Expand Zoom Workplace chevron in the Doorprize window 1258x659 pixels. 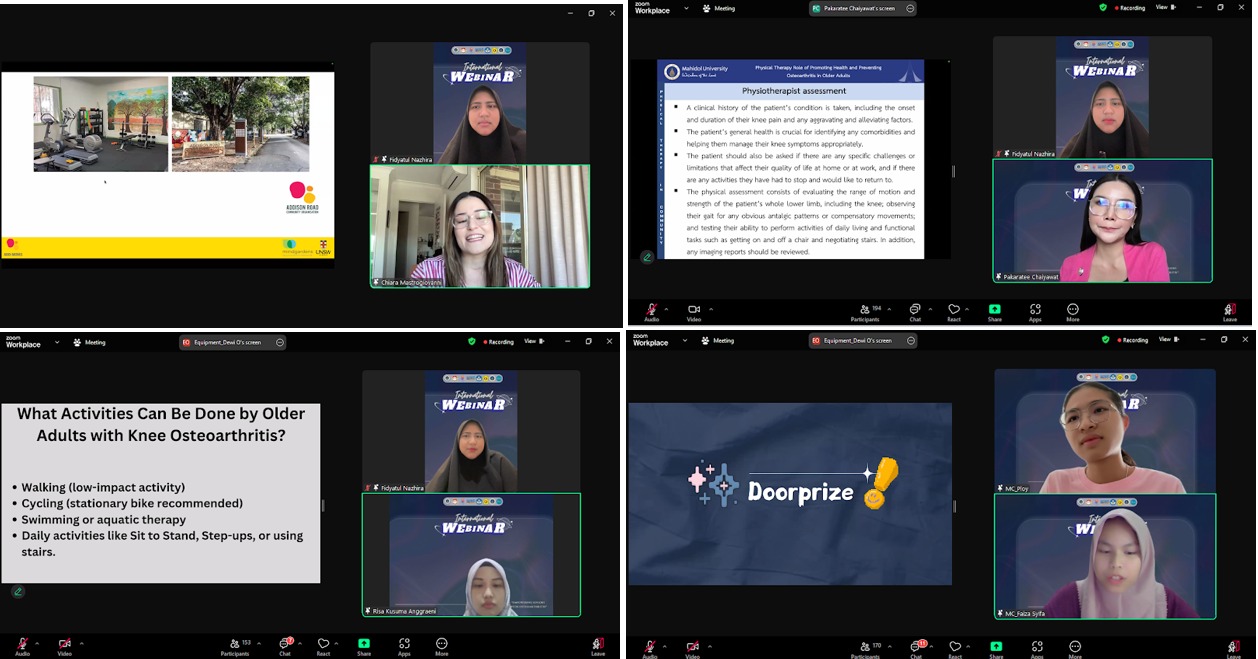pos(686,341)
